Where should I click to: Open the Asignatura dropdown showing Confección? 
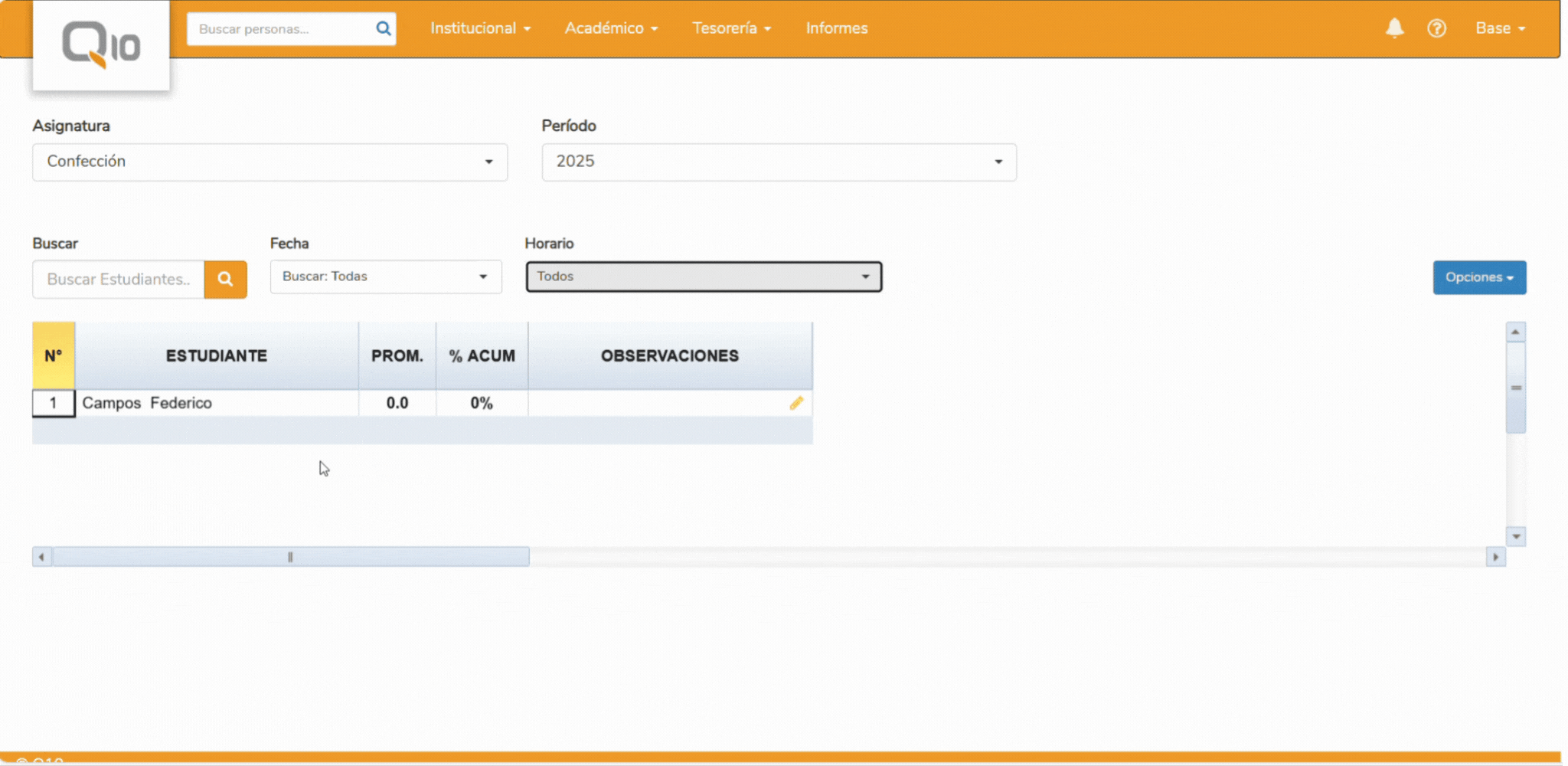click(269, 162)
